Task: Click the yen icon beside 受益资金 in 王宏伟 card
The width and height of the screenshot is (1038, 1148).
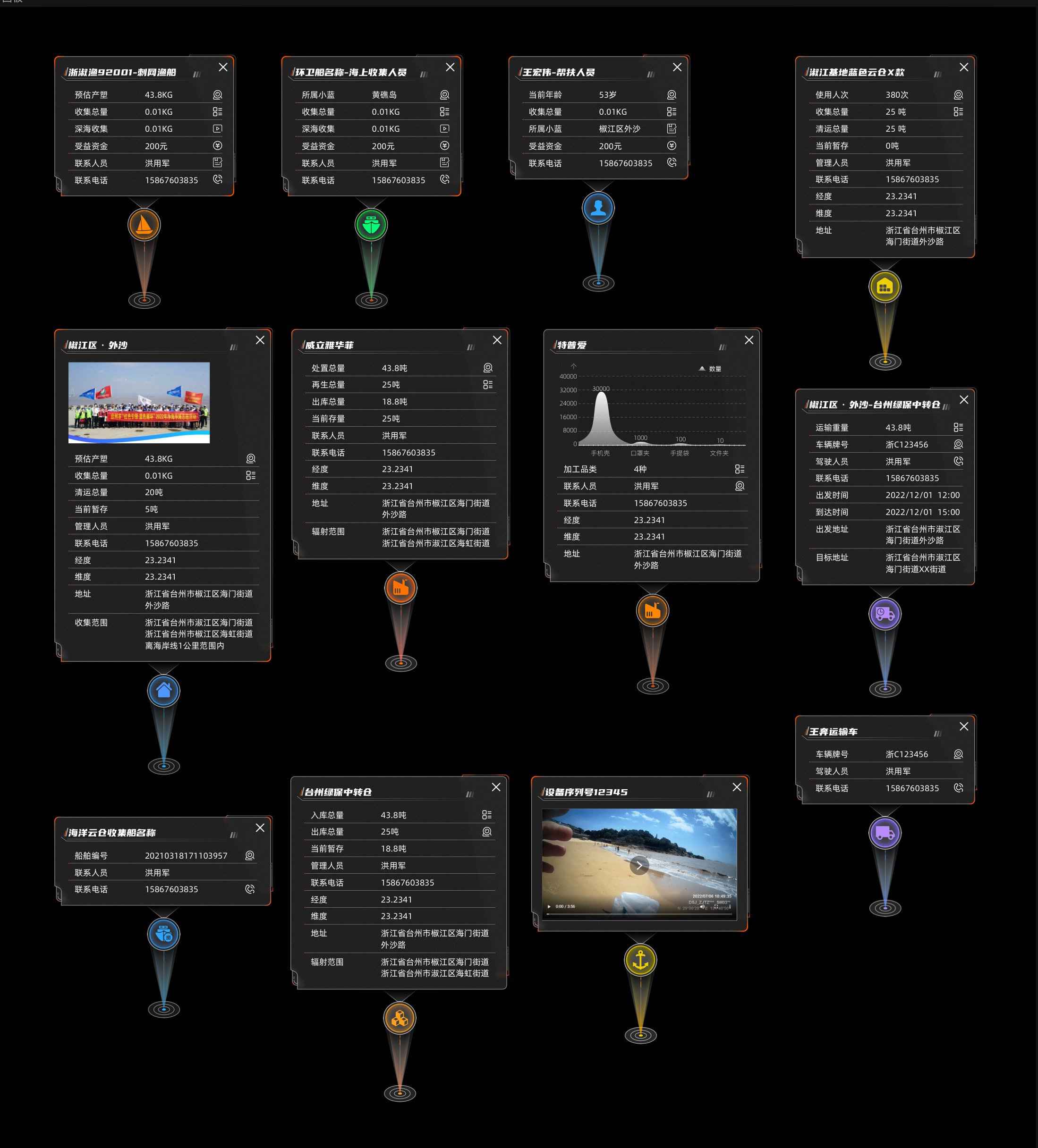Action: coord(672,146)
